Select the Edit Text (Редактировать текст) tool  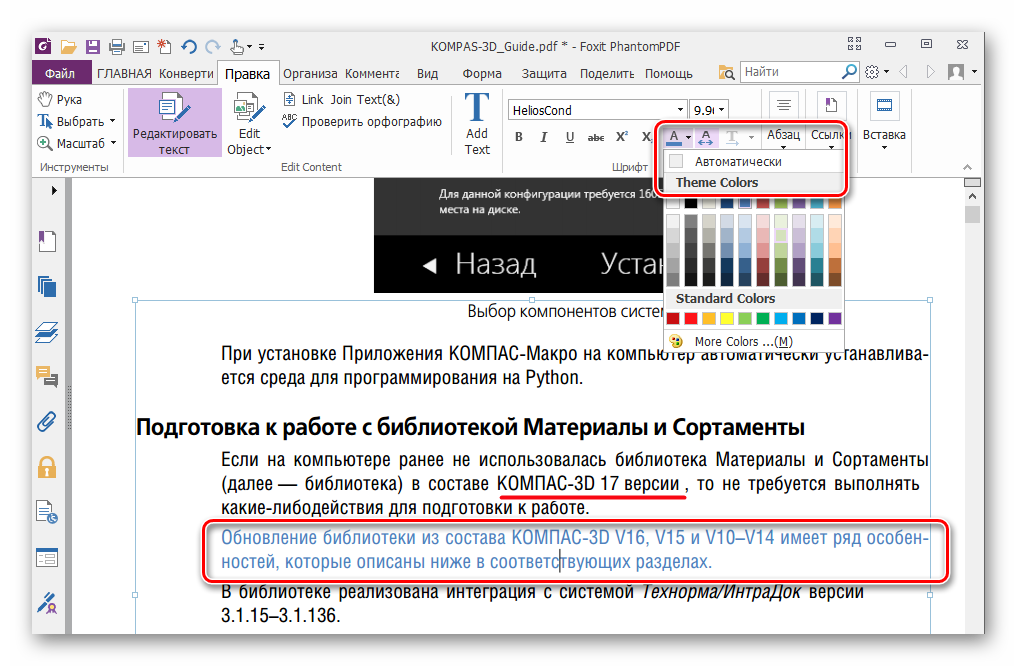175,124
